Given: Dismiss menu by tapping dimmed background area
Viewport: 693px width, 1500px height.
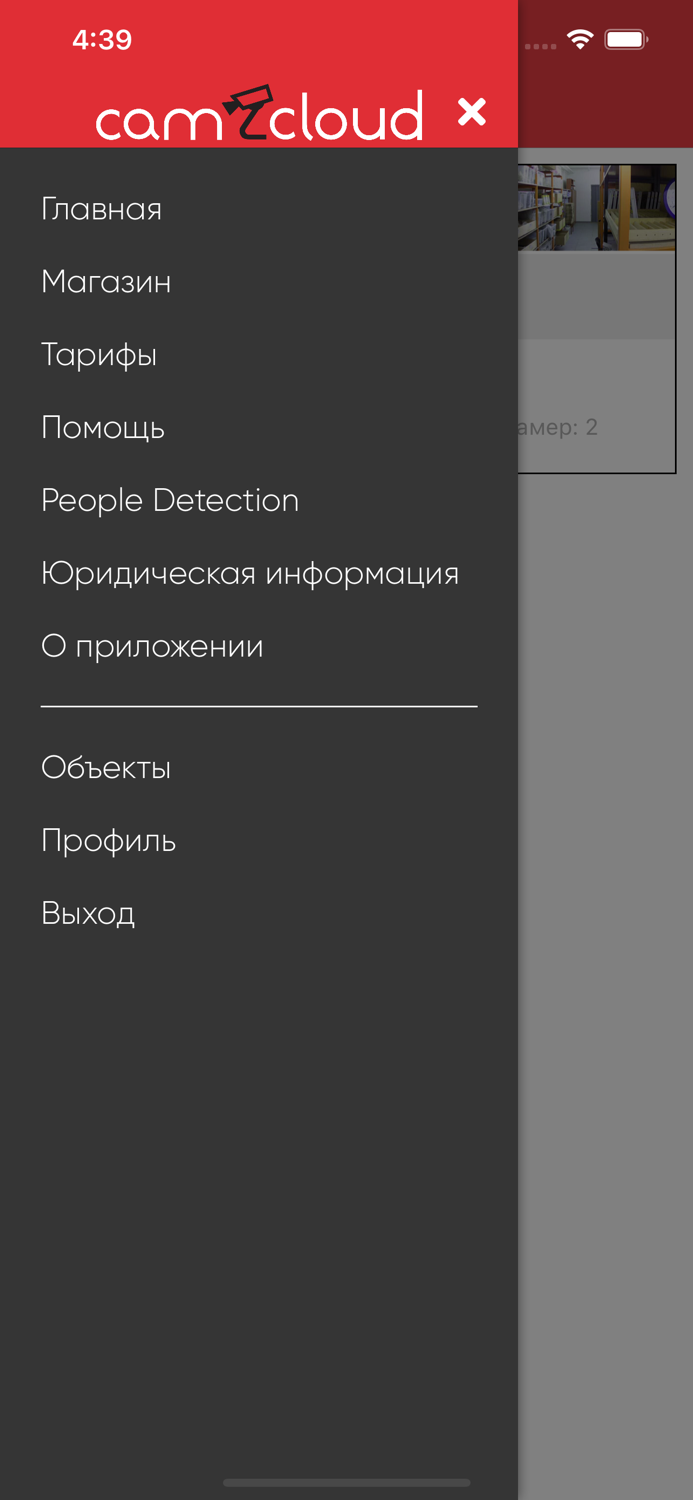Looking at the screenshot, I should coord(605,900).
